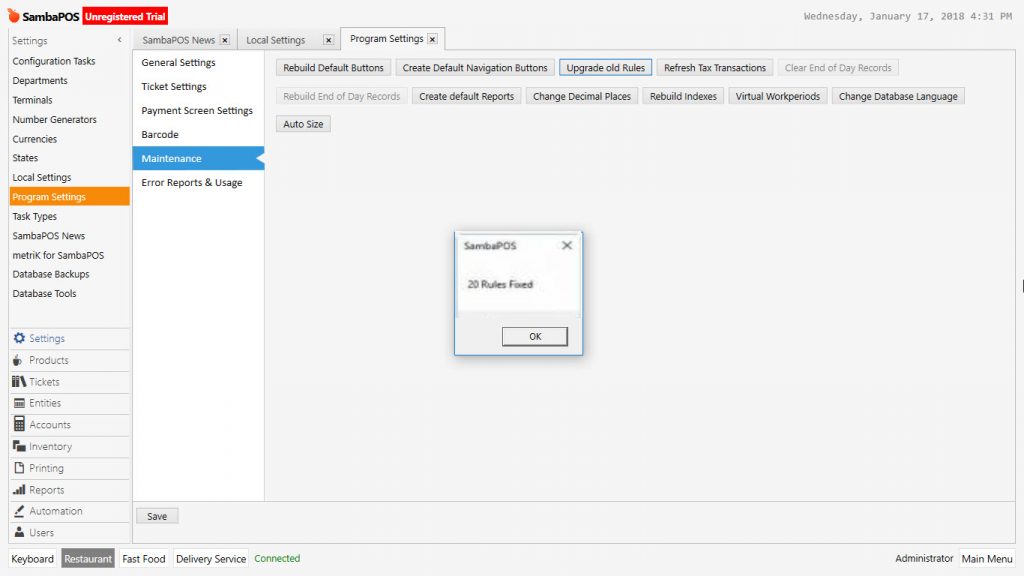Viewport: 1024px width, 576px height.
Task: Open States in Settings list
Action: (69, 158)
